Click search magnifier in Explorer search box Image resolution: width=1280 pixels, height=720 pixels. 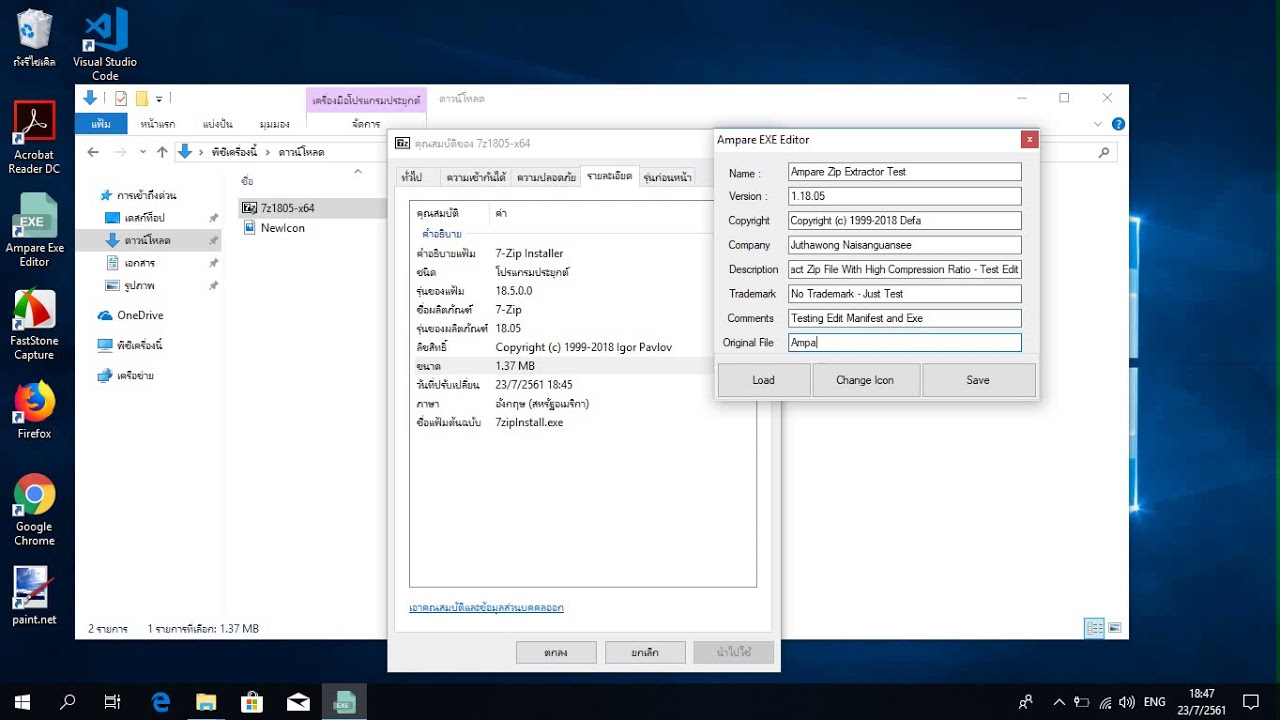[x=1104, y=153]
